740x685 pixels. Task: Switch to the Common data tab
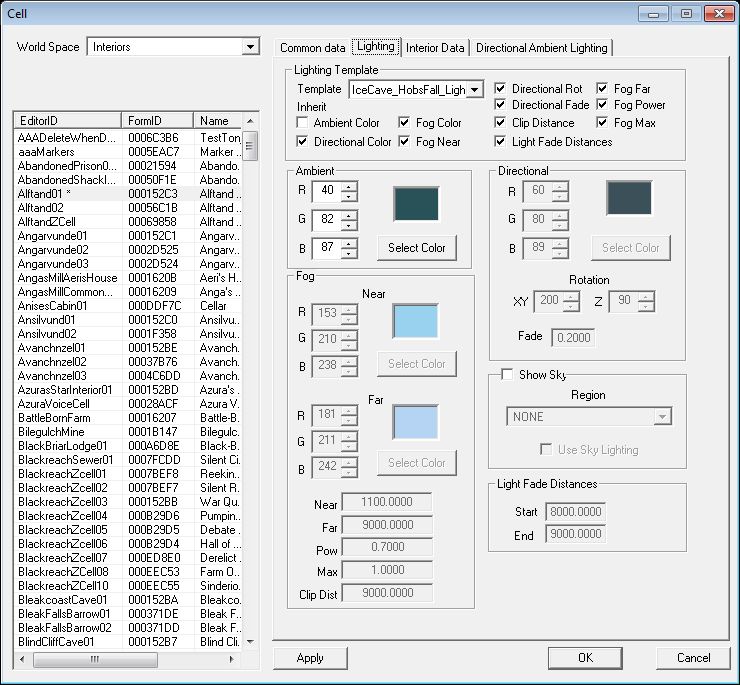point(312,48)
